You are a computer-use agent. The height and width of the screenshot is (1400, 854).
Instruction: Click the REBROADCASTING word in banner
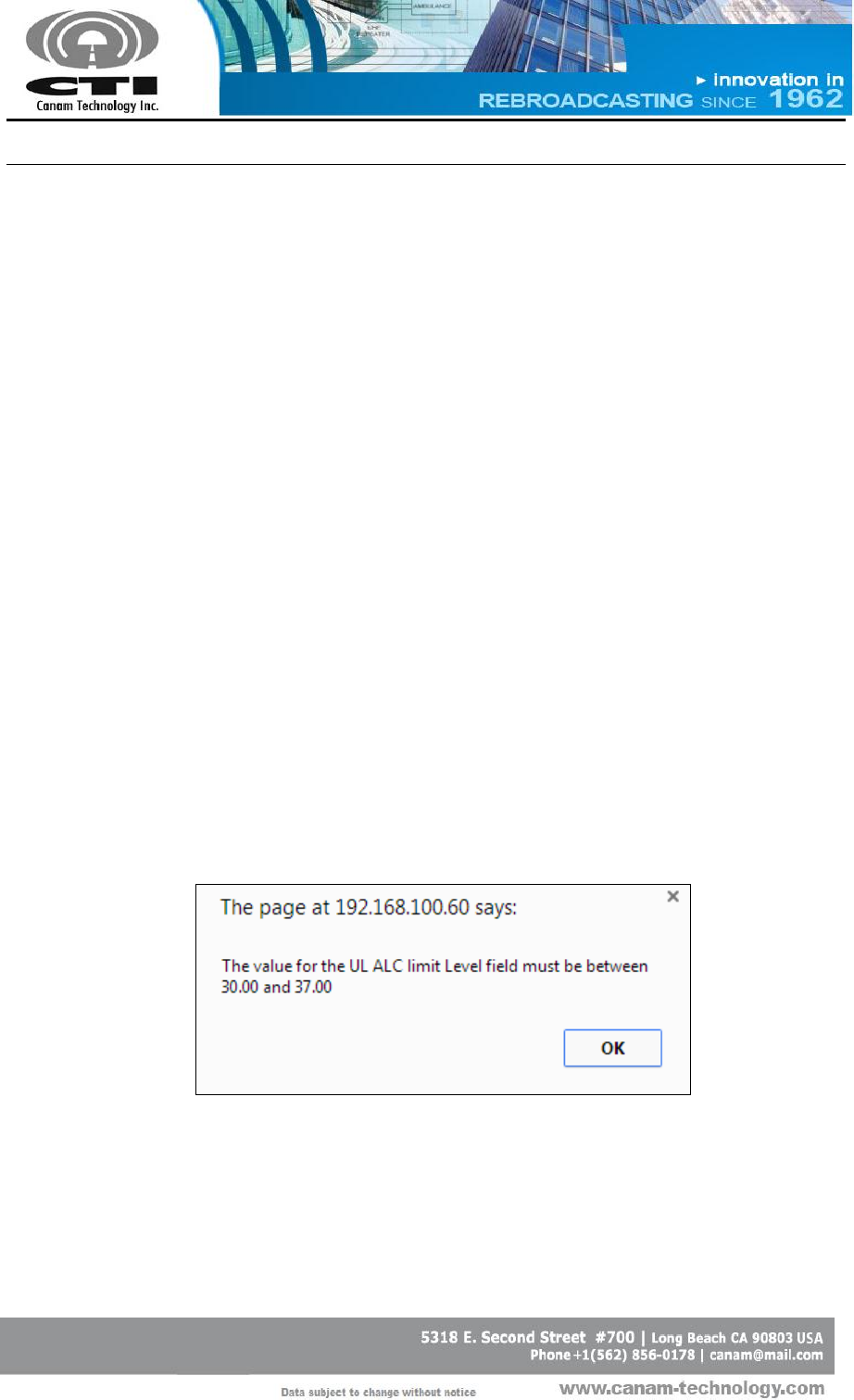585,100
